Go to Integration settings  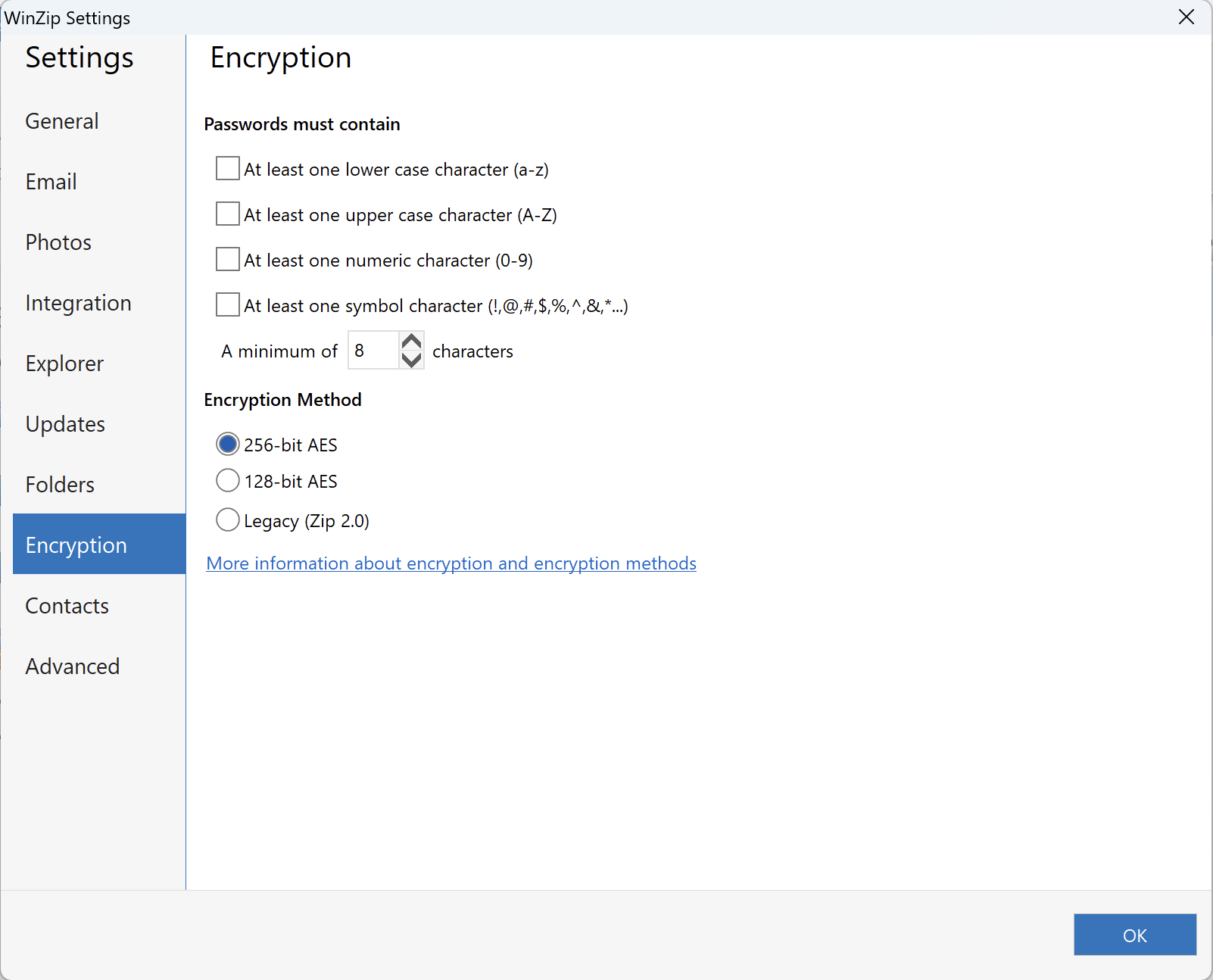tap(78, 303)
